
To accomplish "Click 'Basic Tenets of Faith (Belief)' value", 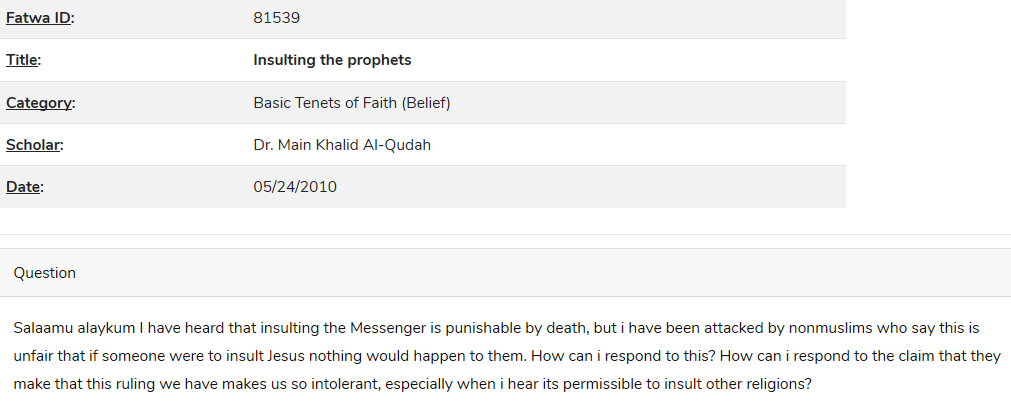I will 352,103.
